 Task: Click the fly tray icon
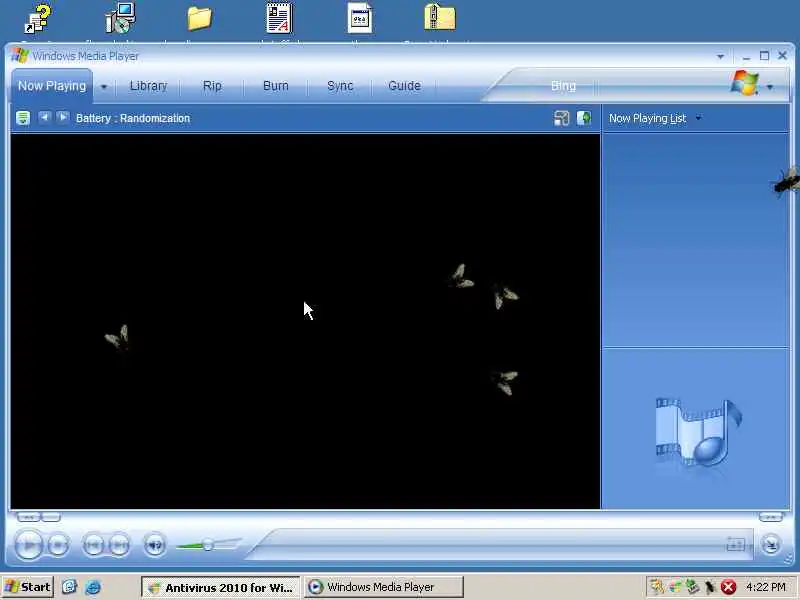point(710,587)
